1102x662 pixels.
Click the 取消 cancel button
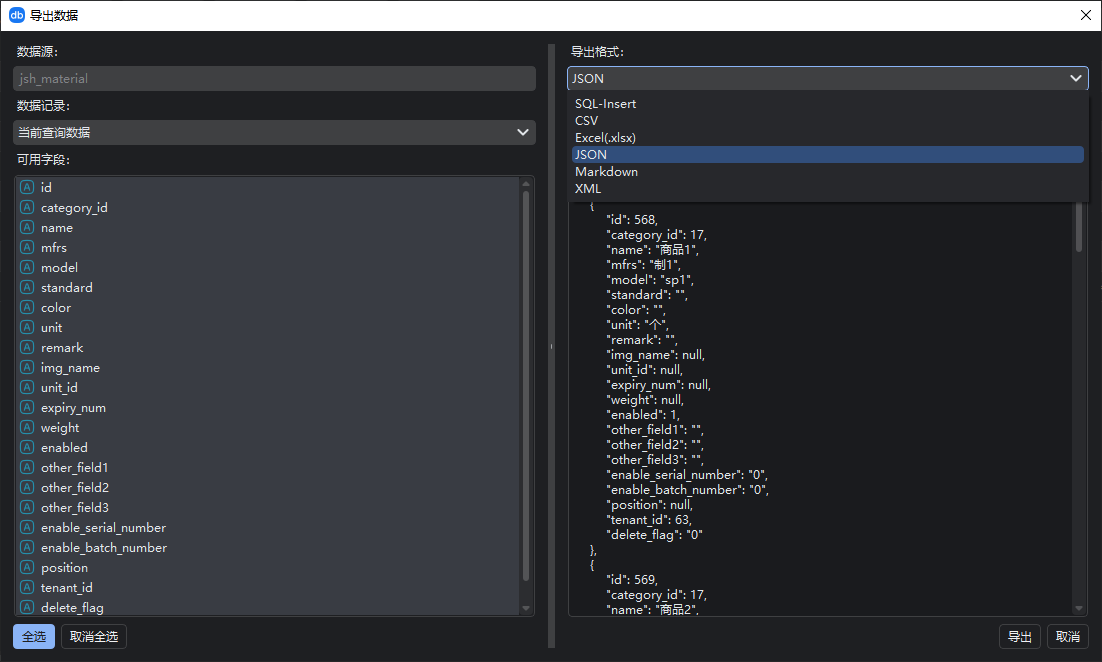(x=1068, y=637)
